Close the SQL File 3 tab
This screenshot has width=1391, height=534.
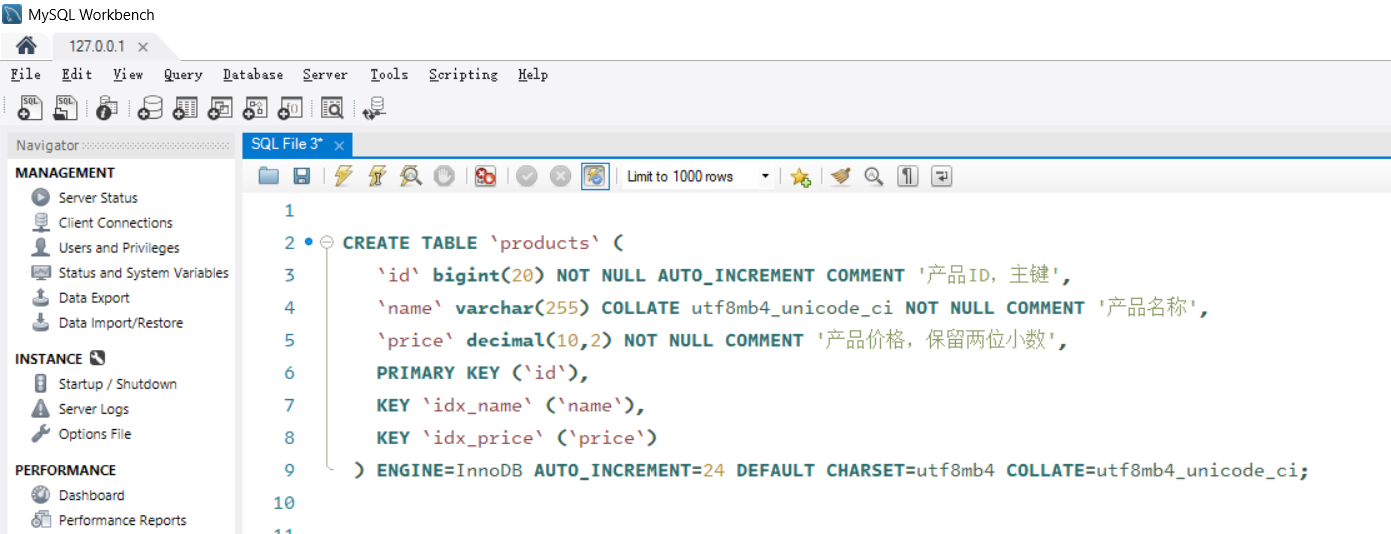coord(339,145)
